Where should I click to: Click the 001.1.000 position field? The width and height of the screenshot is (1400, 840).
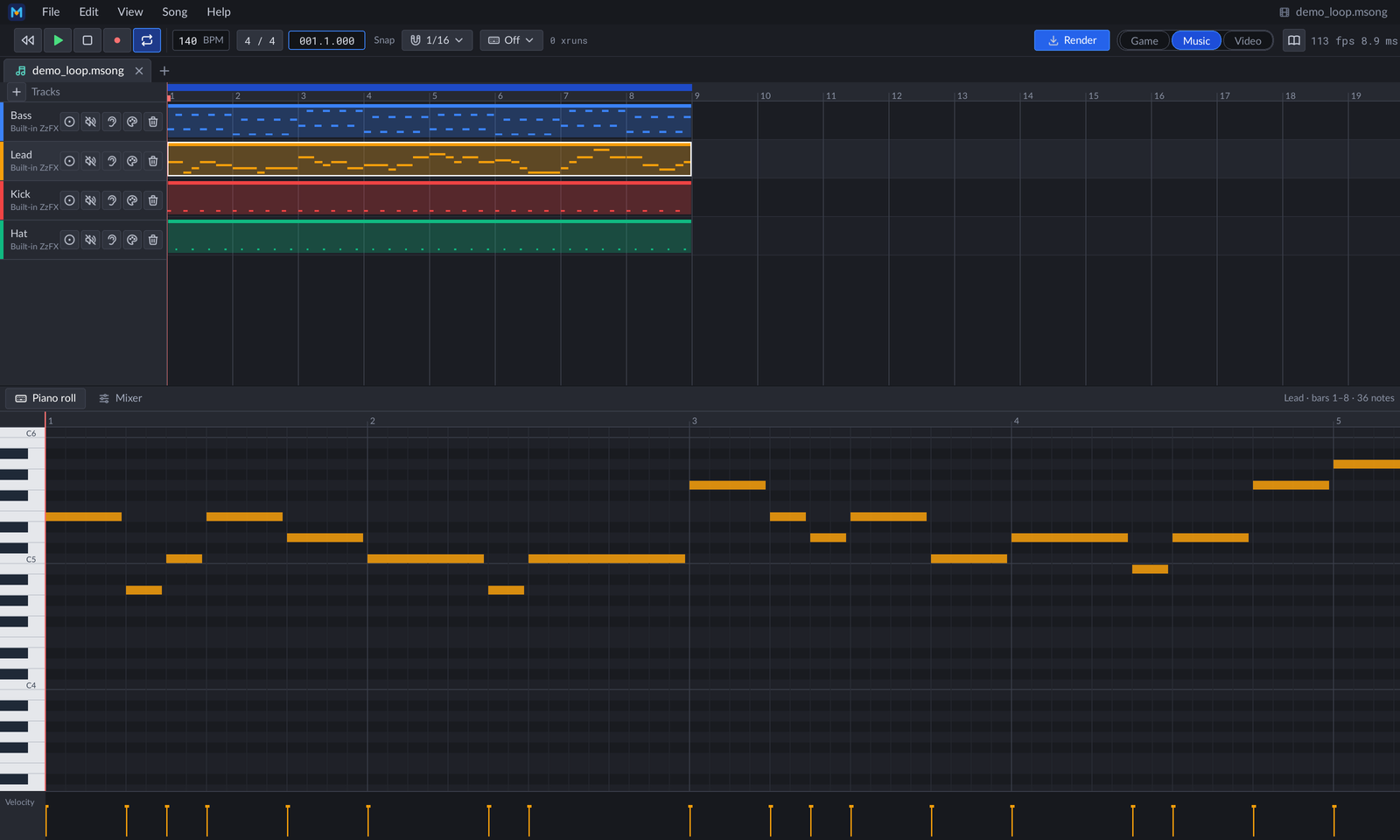coord(327,40)
